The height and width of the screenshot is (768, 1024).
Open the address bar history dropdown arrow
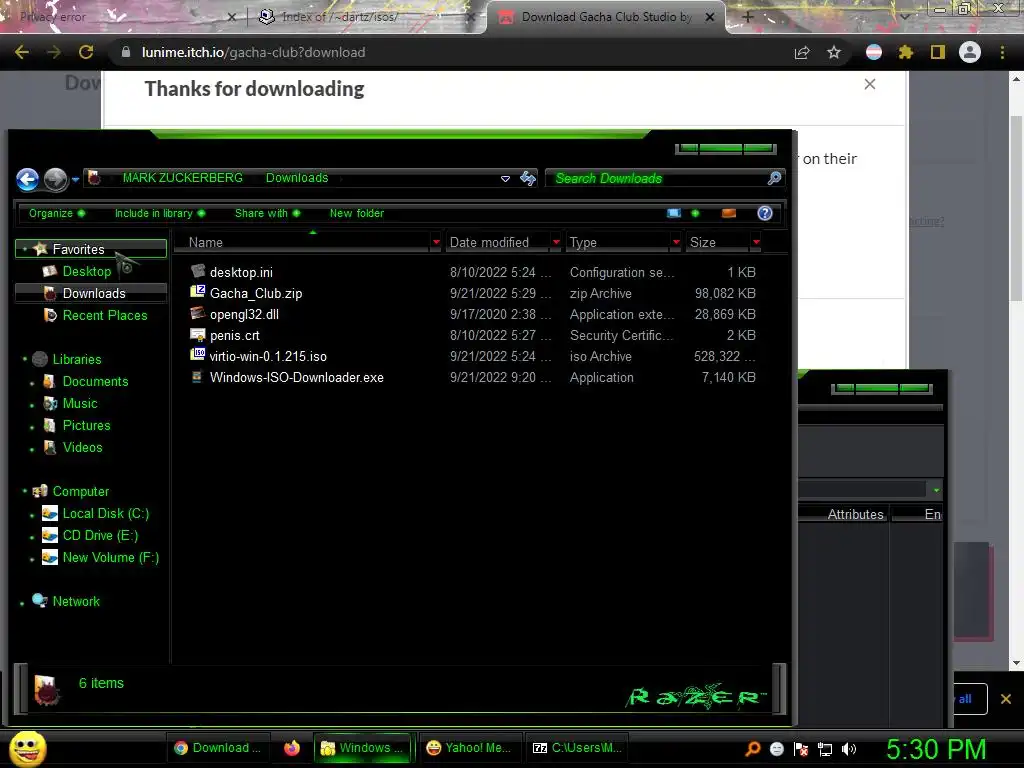(505, 179)
